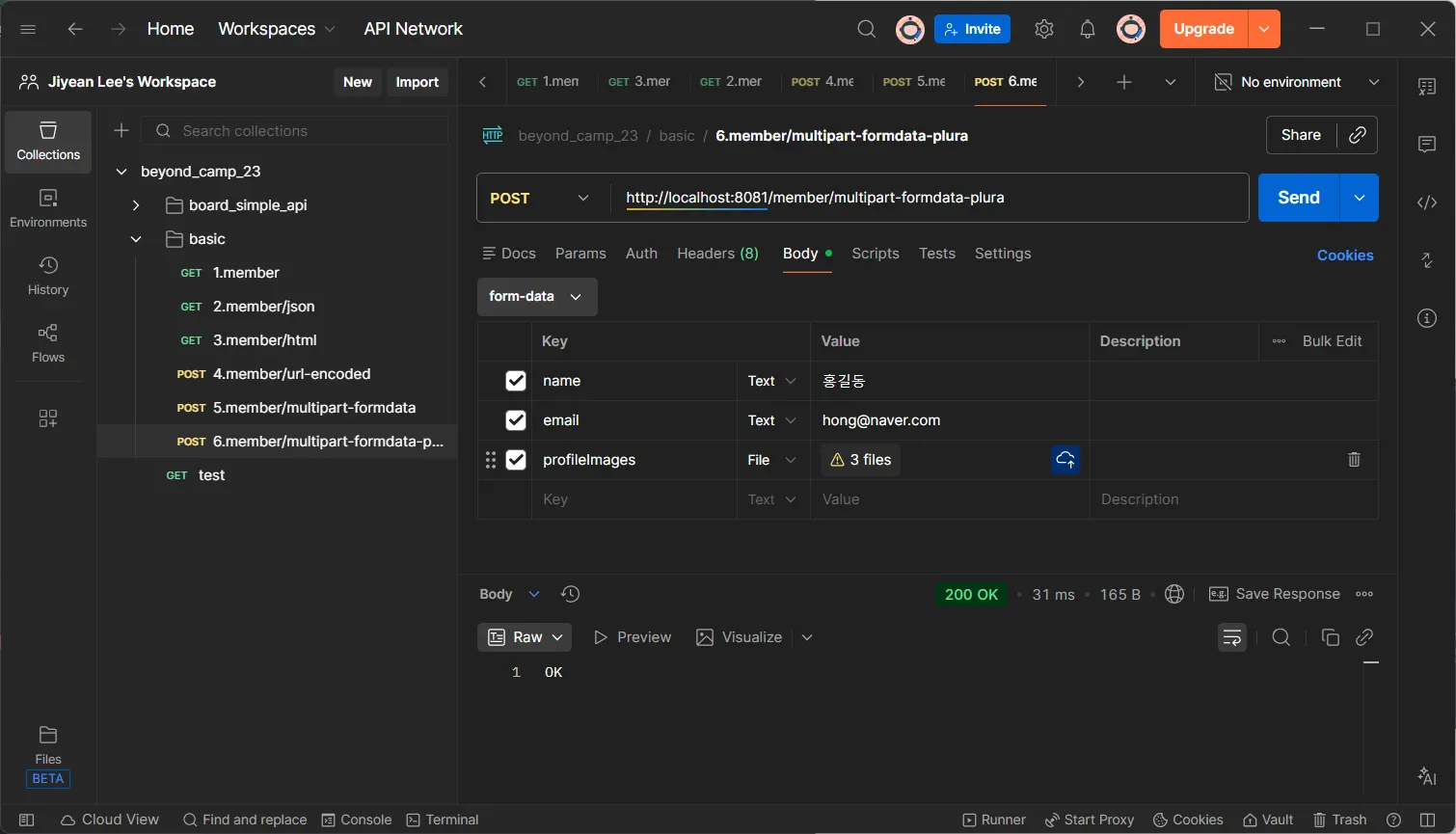Image resolution: width=1456 pixels, height=834 pixels.
Task: Add a new request tab
Action: coord(1124,82)
